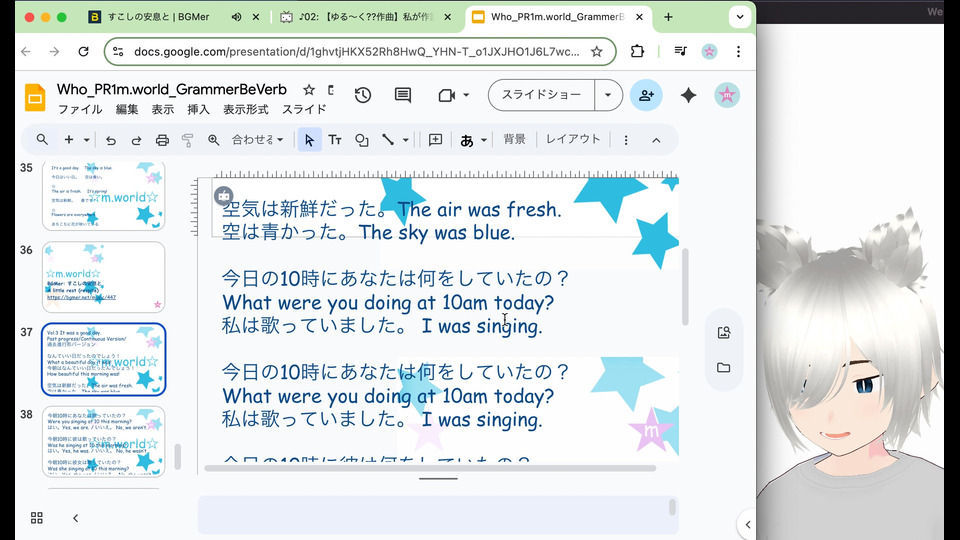Collapse the menus with chevron up
The width and height of the screenshot is (960, 540).
click(x=656, y=140)
